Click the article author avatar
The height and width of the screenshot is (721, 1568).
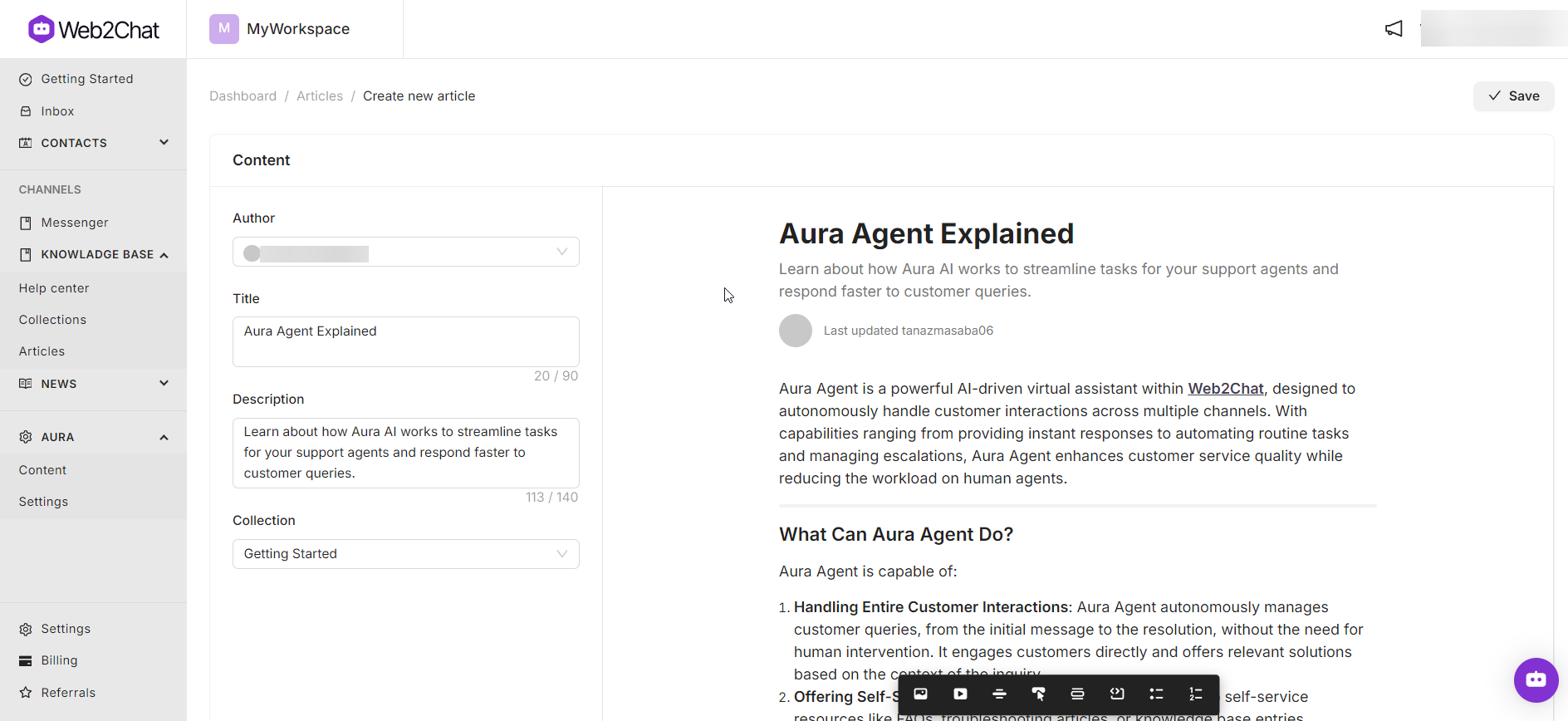tap(796, 331)
